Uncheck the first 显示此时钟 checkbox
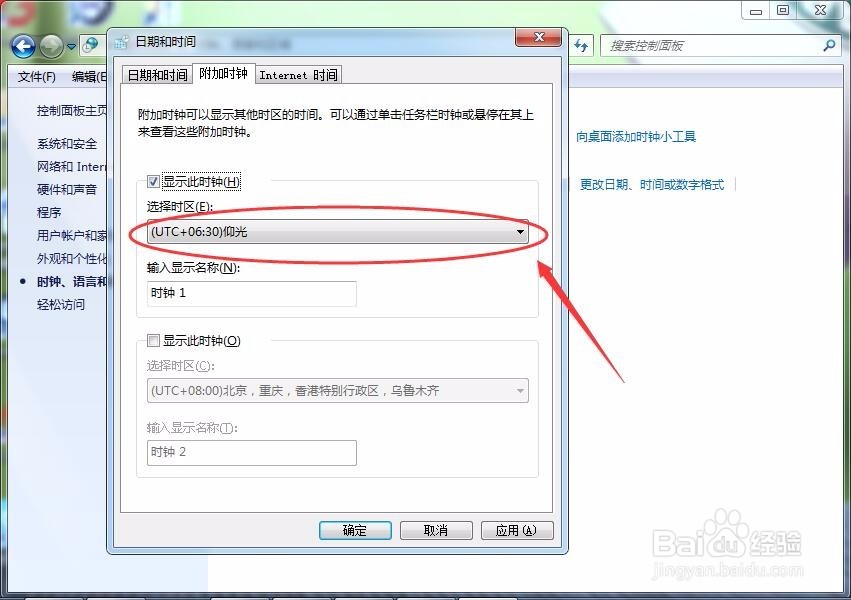Screen dimensions: 851x600 pyautogui.click(x=153, y=181)
